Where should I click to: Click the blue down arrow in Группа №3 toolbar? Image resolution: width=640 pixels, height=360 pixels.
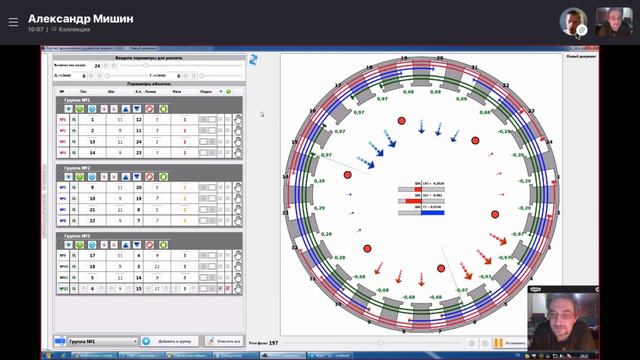tap(137, 245)
